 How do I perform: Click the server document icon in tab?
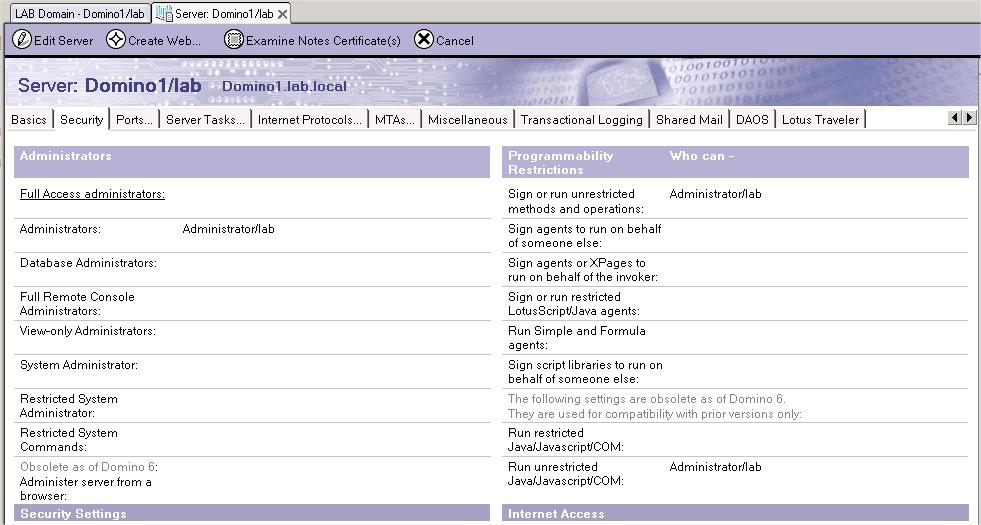tap(164, 14)
